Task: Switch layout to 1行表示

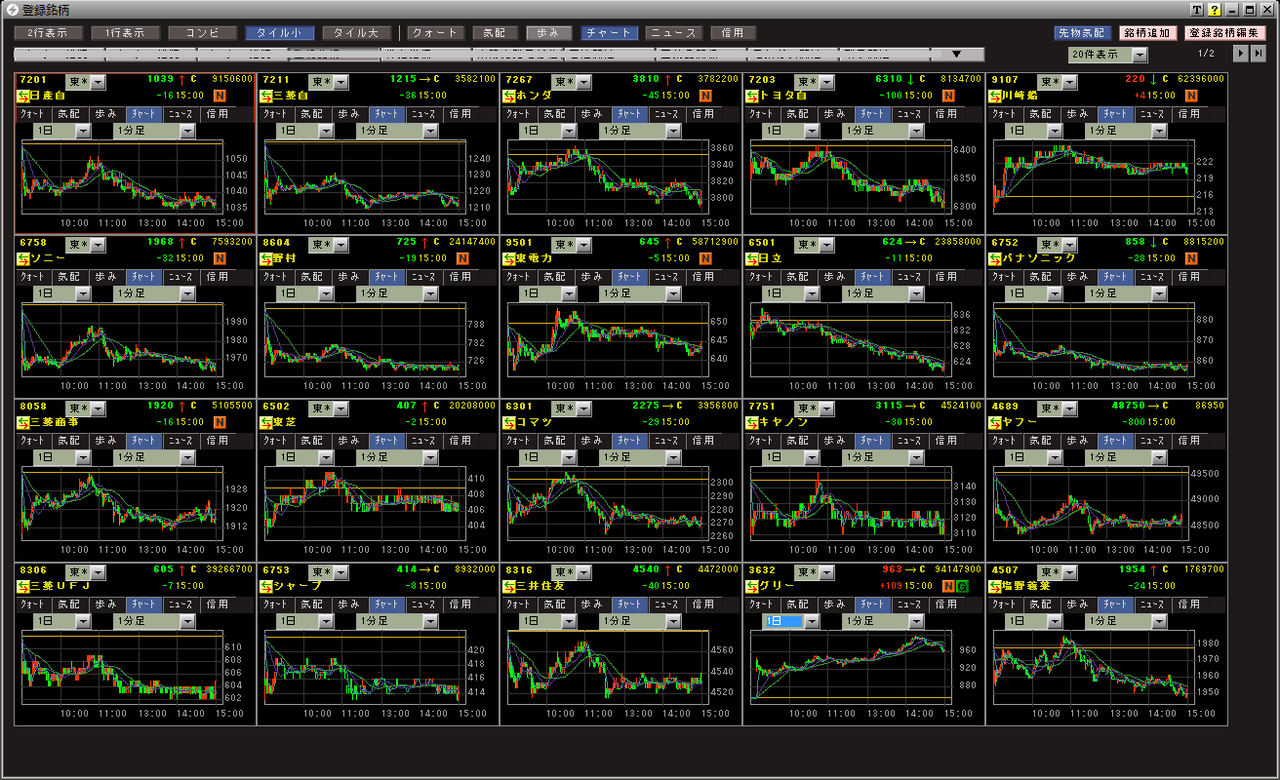Action: 125,33
